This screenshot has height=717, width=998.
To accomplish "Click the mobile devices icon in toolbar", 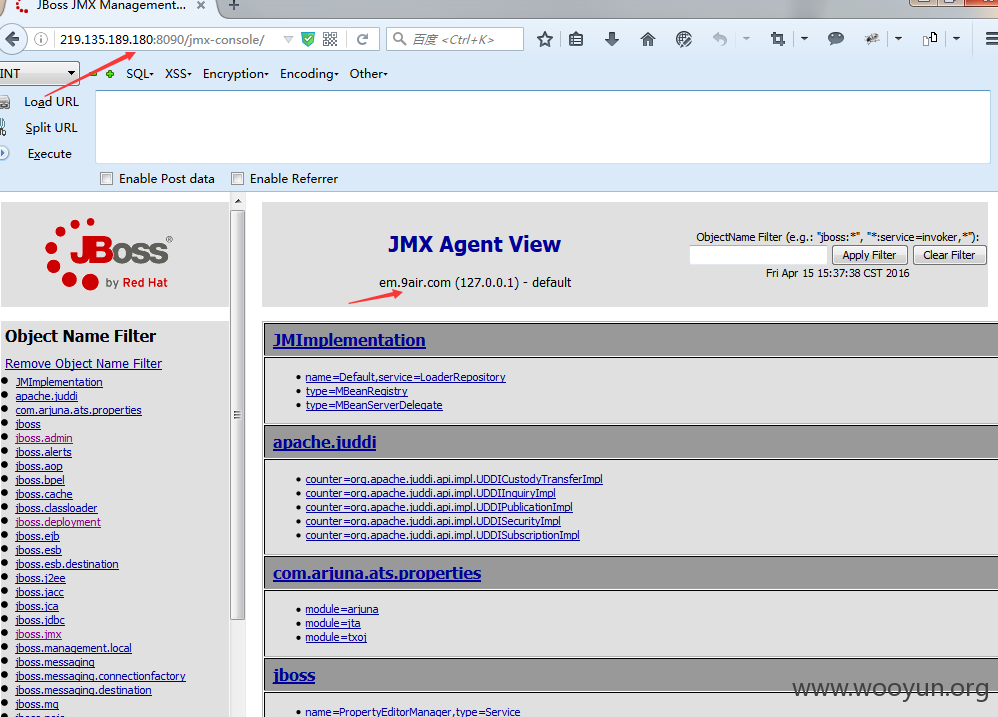I will 930,39.
